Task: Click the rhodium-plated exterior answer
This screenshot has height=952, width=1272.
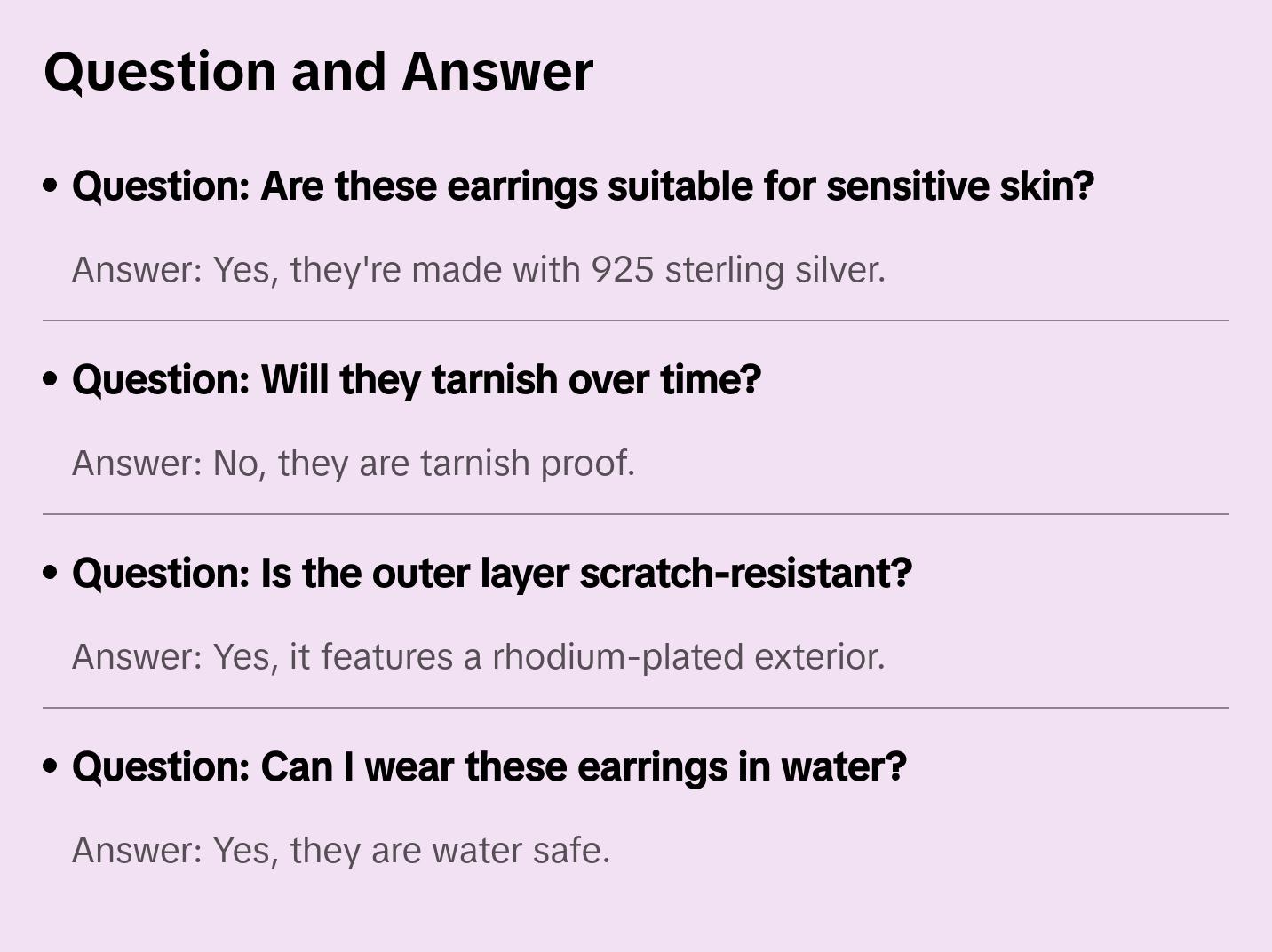Action: point(479,657)
